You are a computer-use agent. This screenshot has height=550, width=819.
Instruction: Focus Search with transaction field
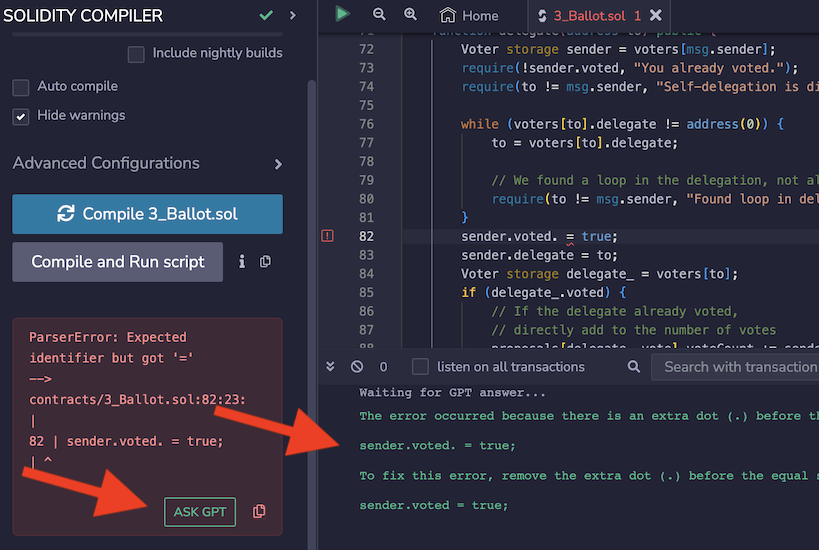pos(735,367)
